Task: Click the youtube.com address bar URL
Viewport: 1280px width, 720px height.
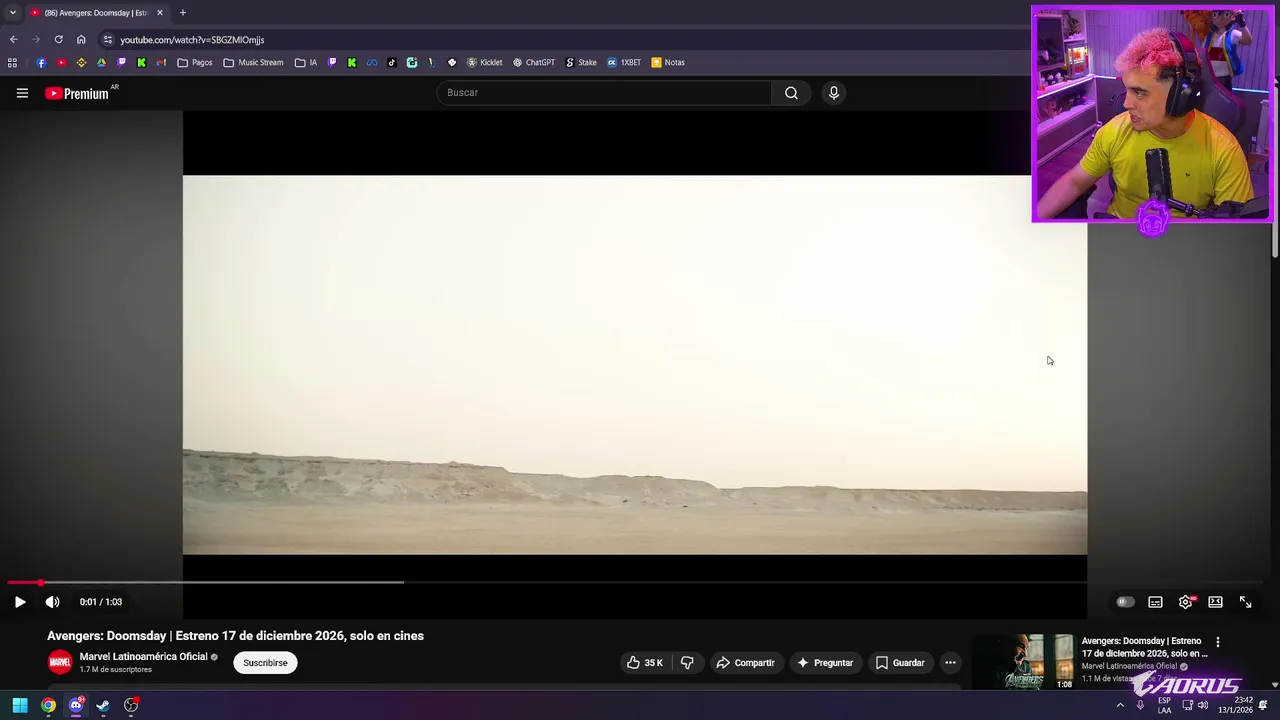Action: (192, 40)
